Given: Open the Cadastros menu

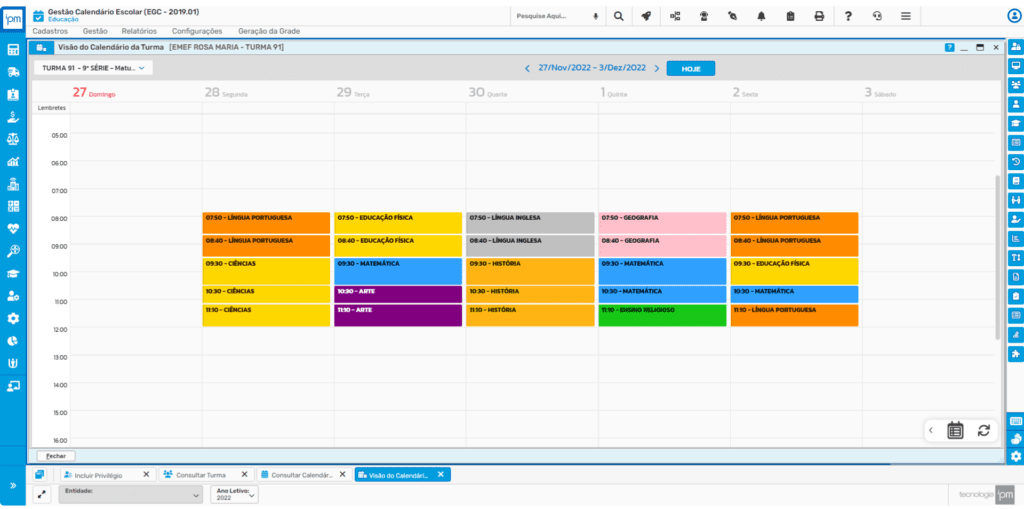Looking at the screenshot, I should coord(50,31).
